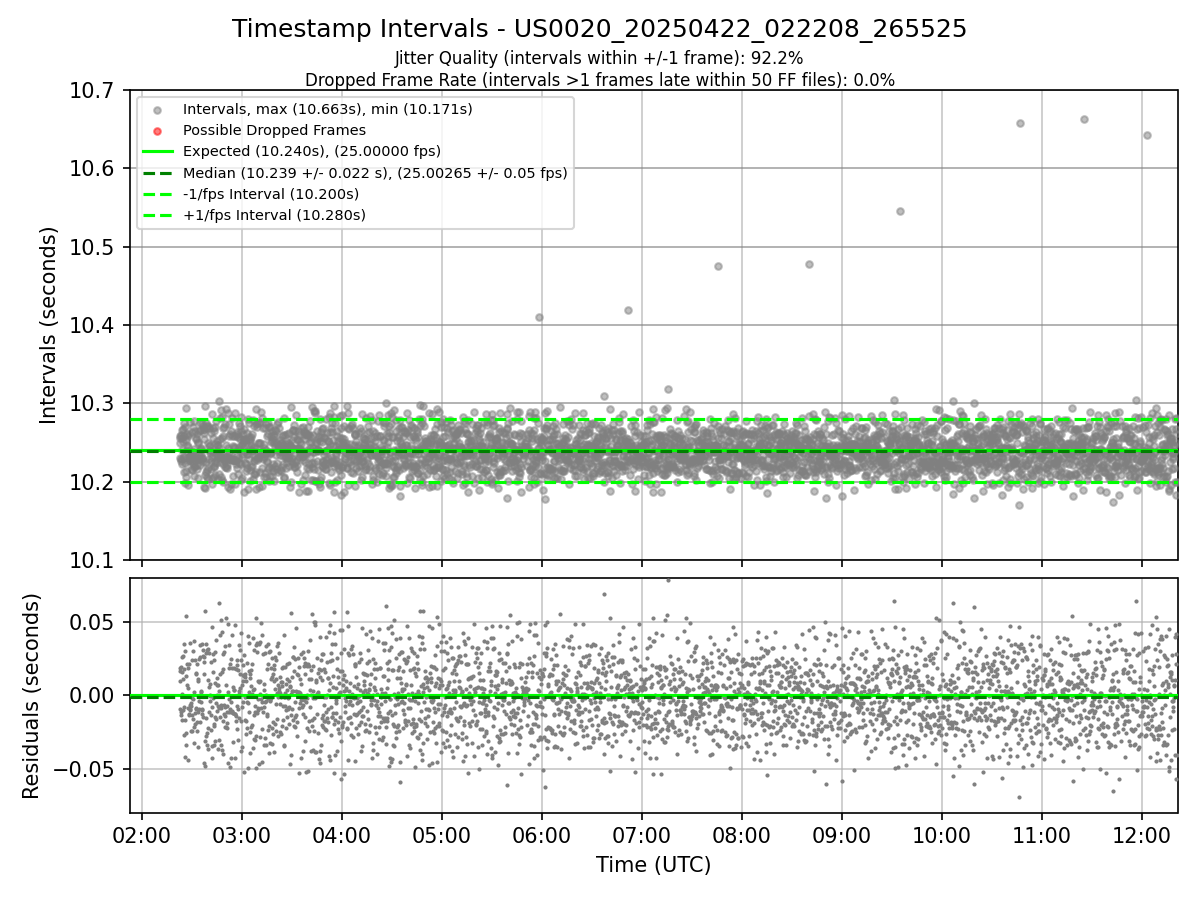
Task: Click the '10:00' time tick label
Action: pyautogui.click(x=942, y=835)
